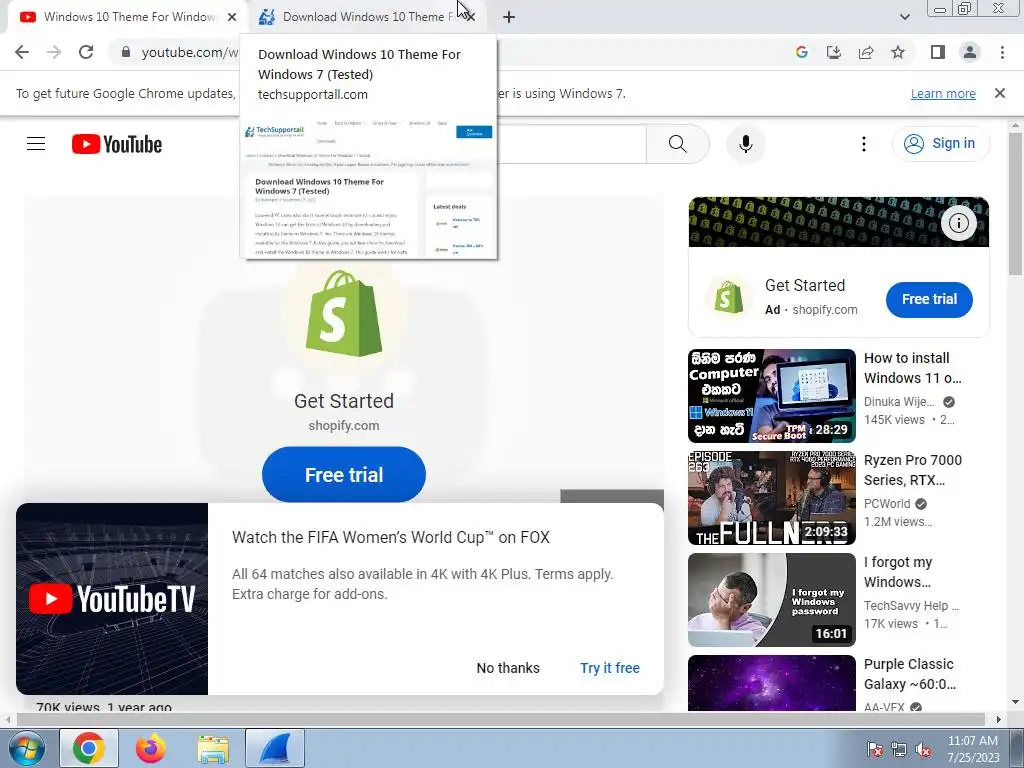
Task: Click the PCWorld channel name
Action: 887,504
